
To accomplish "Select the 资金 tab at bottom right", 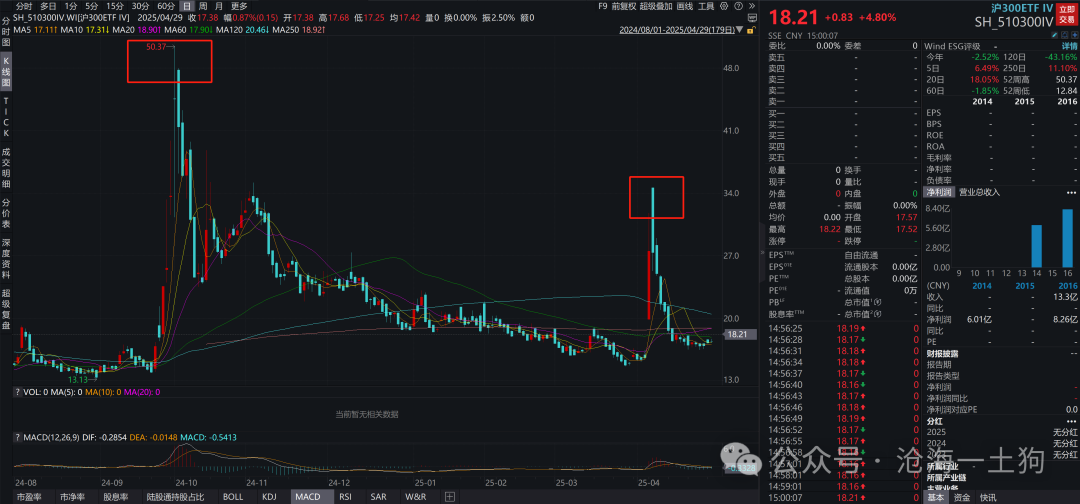I will (961, 497).
